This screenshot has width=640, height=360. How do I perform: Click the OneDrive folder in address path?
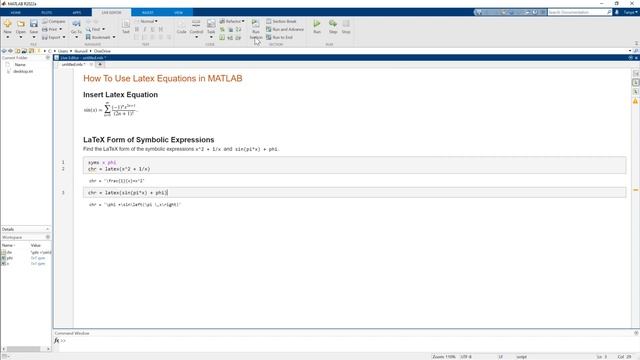click(102, 51)
